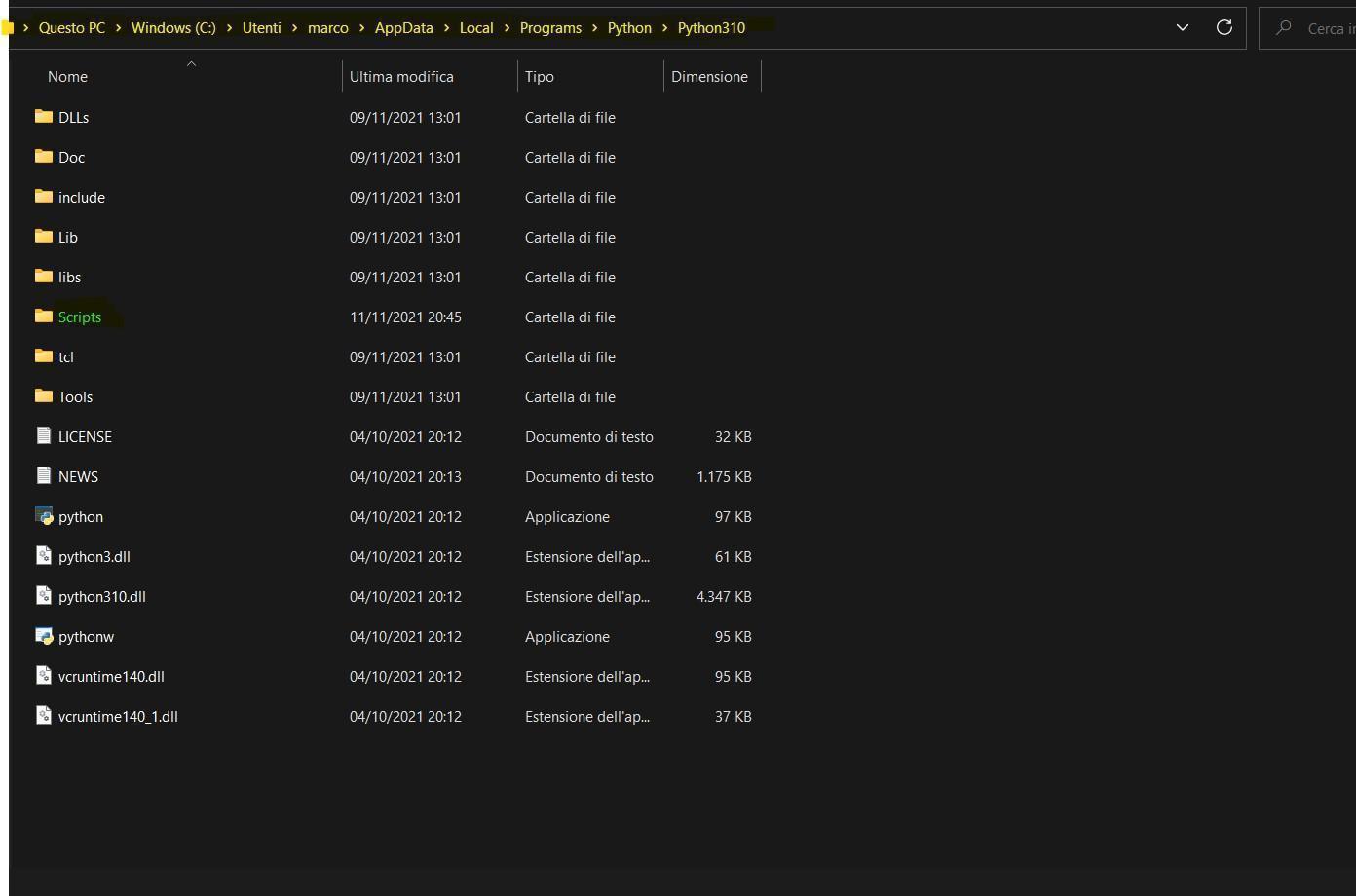Screen dimensions: 1356x896
Task: Expand chevron after AppData in path
Action: pyautogui.click(x=446, y=28)
